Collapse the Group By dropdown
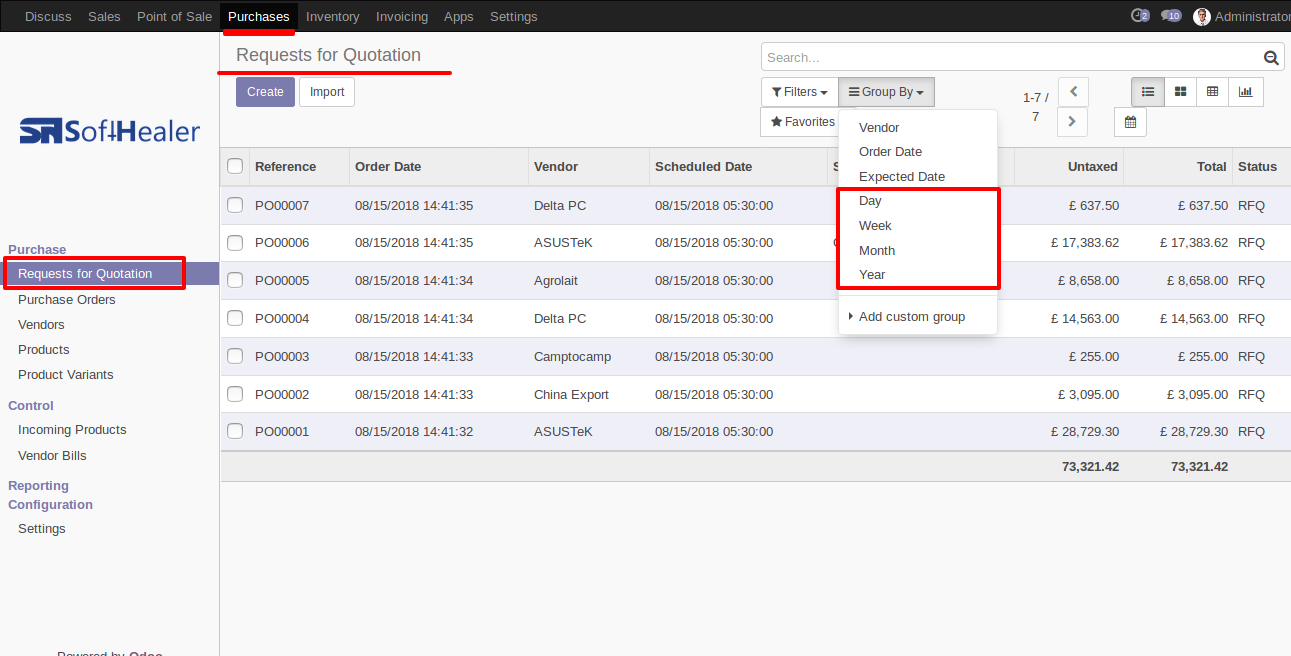Image resolution: width=1291 pixels, height=656 pixels. pyautogui.click(x=886, y=92)
